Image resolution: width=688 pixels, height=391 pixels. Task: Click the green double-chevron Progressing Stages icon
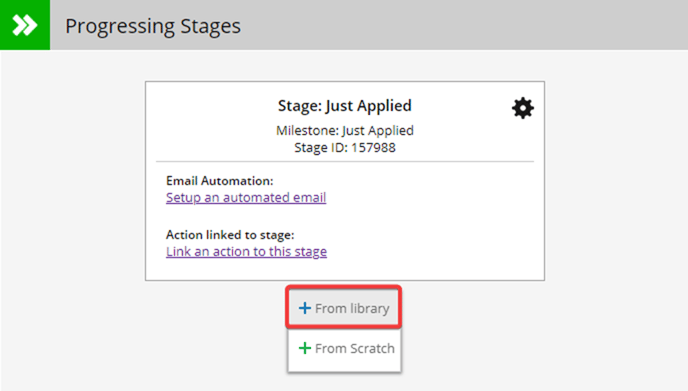click(25, 25)
